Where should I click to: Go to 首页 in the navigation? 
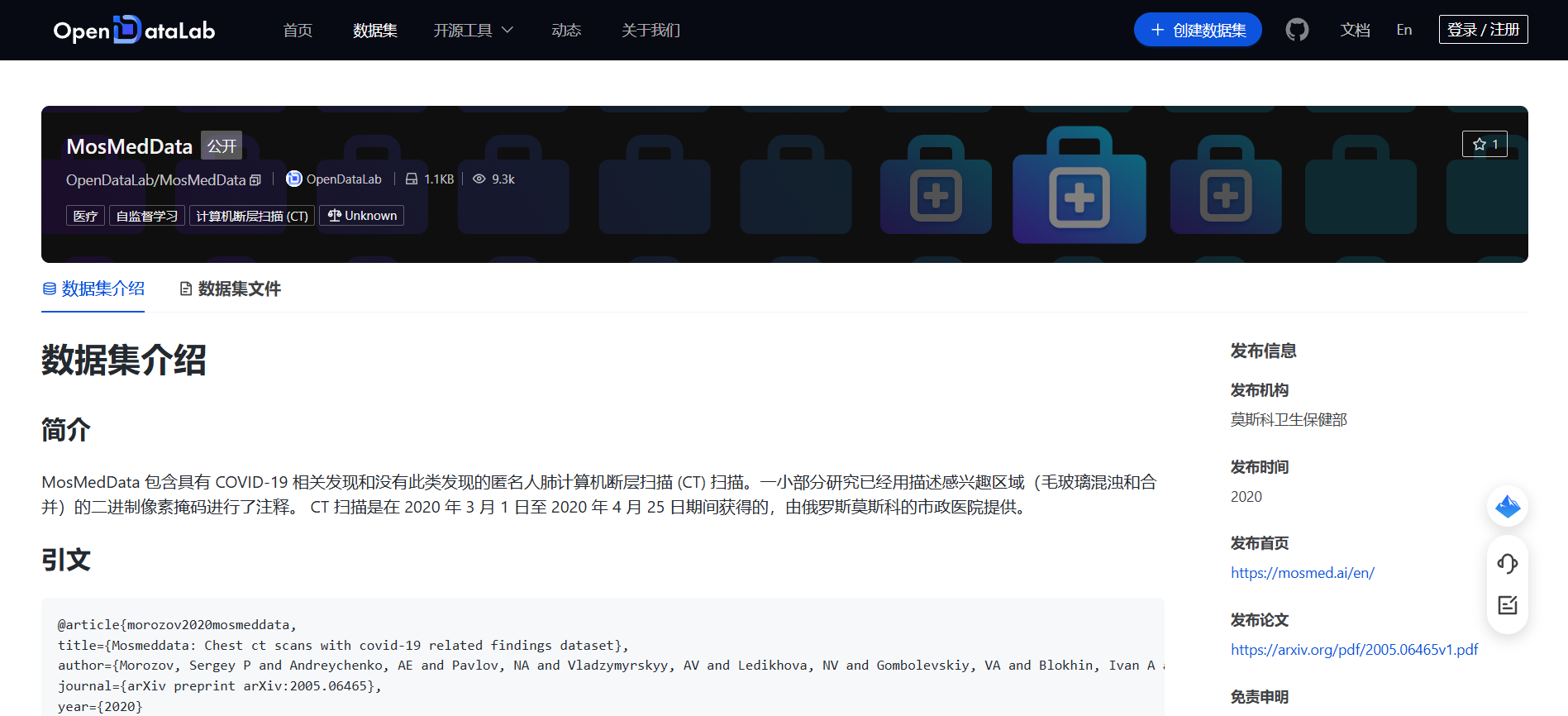click(x=298, y=30)
